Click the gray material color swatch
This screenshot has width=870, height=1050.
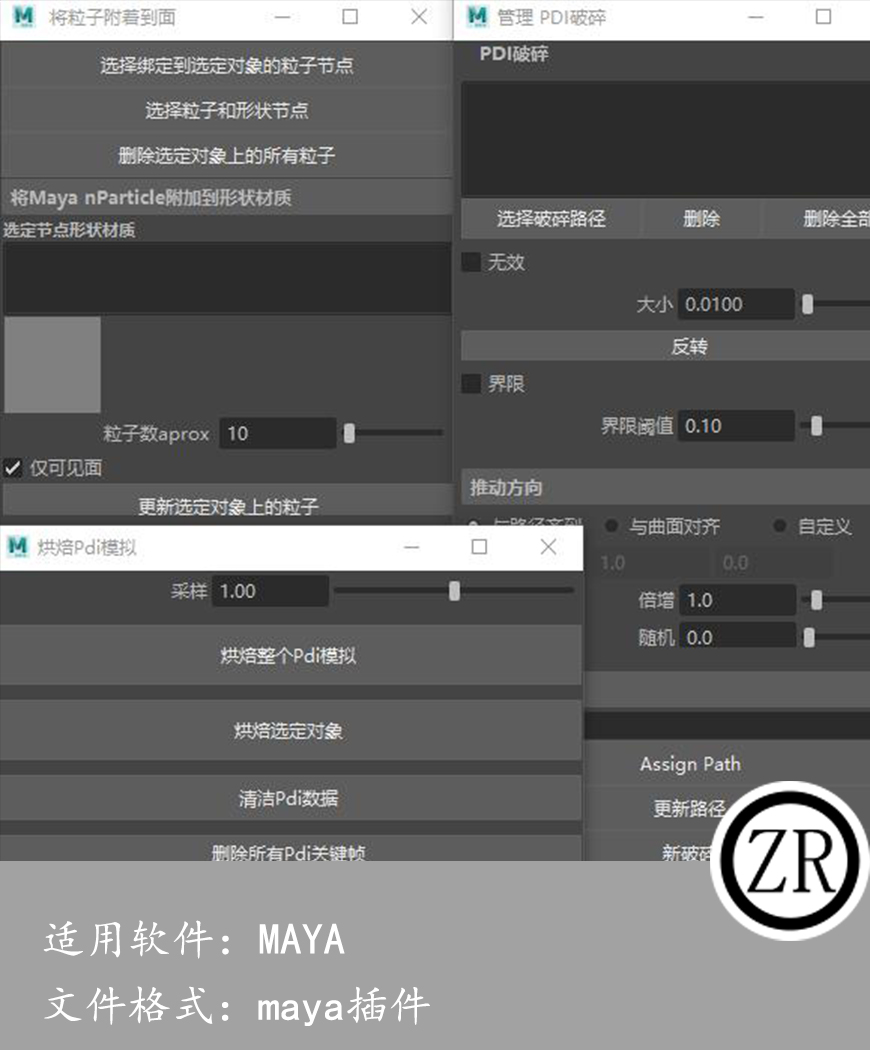54,365
